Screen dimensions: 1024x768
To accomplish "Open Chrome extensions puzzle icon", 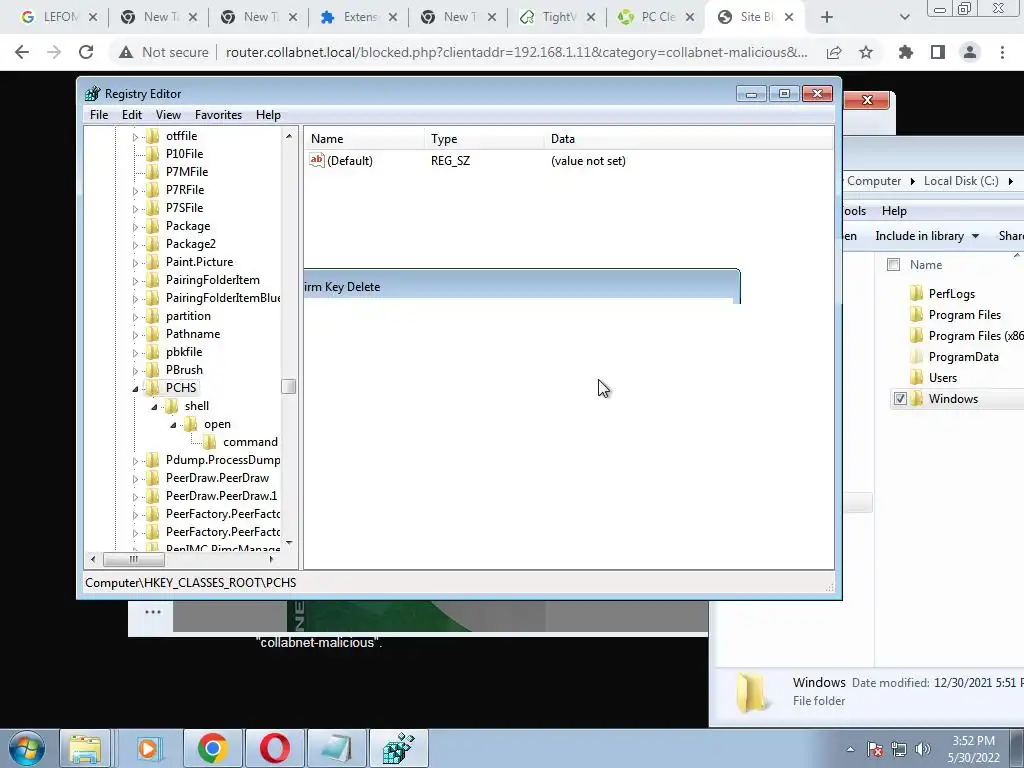I will (906, 52).
